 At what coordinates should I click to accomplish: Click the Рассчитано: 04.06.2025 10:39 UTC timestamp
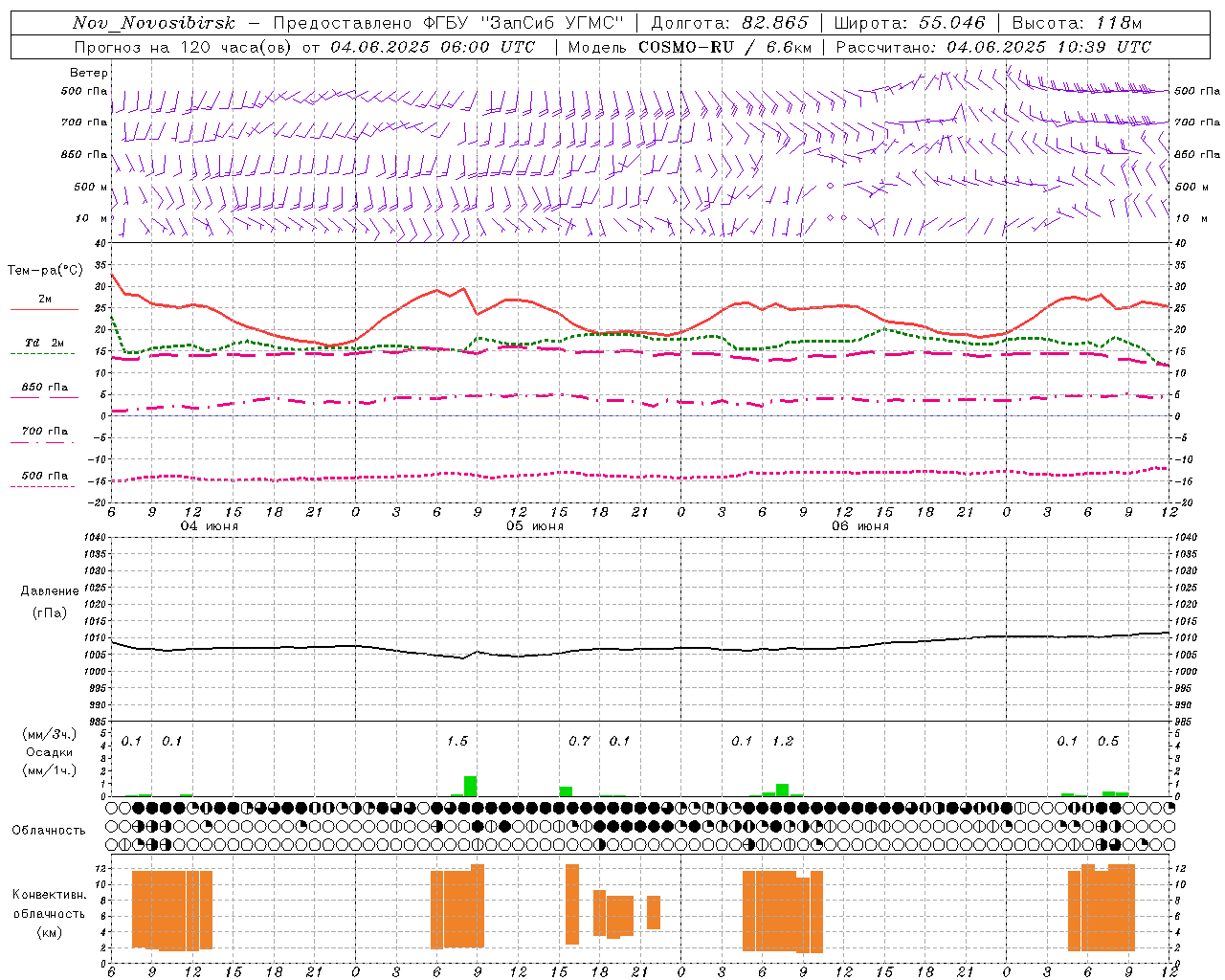coord(993,47)
